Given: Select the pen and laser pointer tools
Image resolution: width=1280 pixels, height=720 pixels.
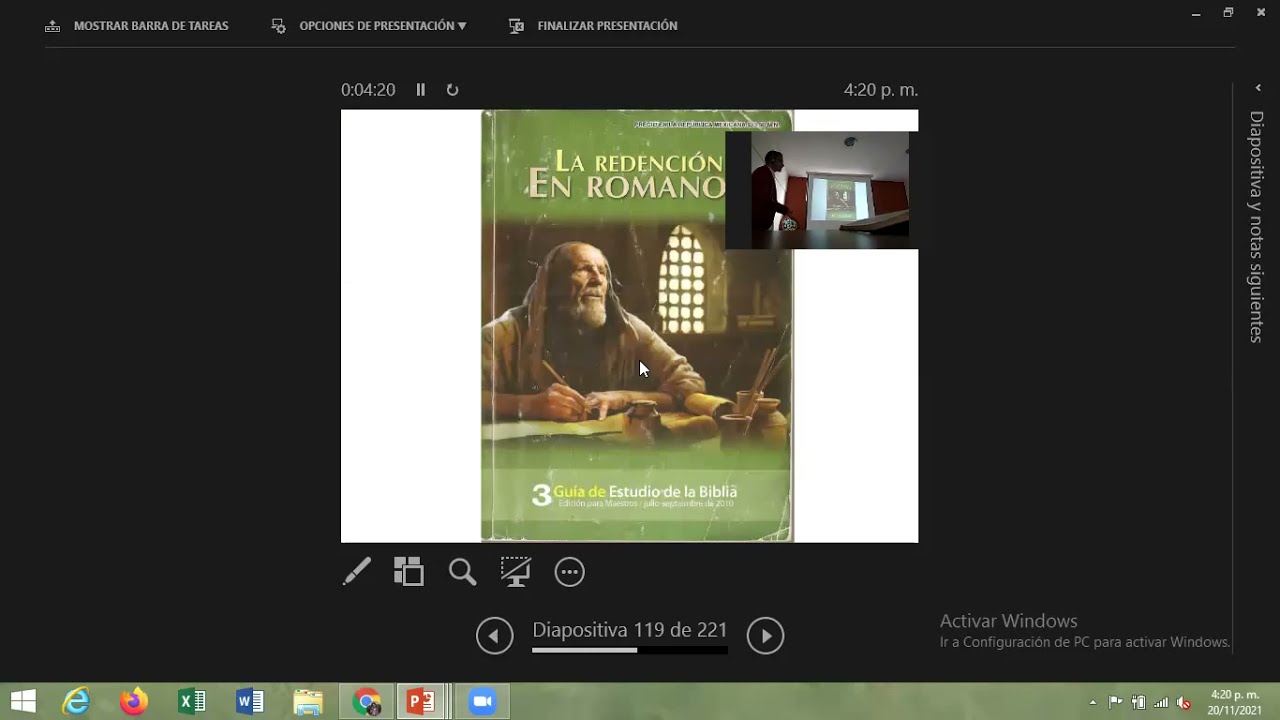Looking at the screenshot, I should coord(357,572).
